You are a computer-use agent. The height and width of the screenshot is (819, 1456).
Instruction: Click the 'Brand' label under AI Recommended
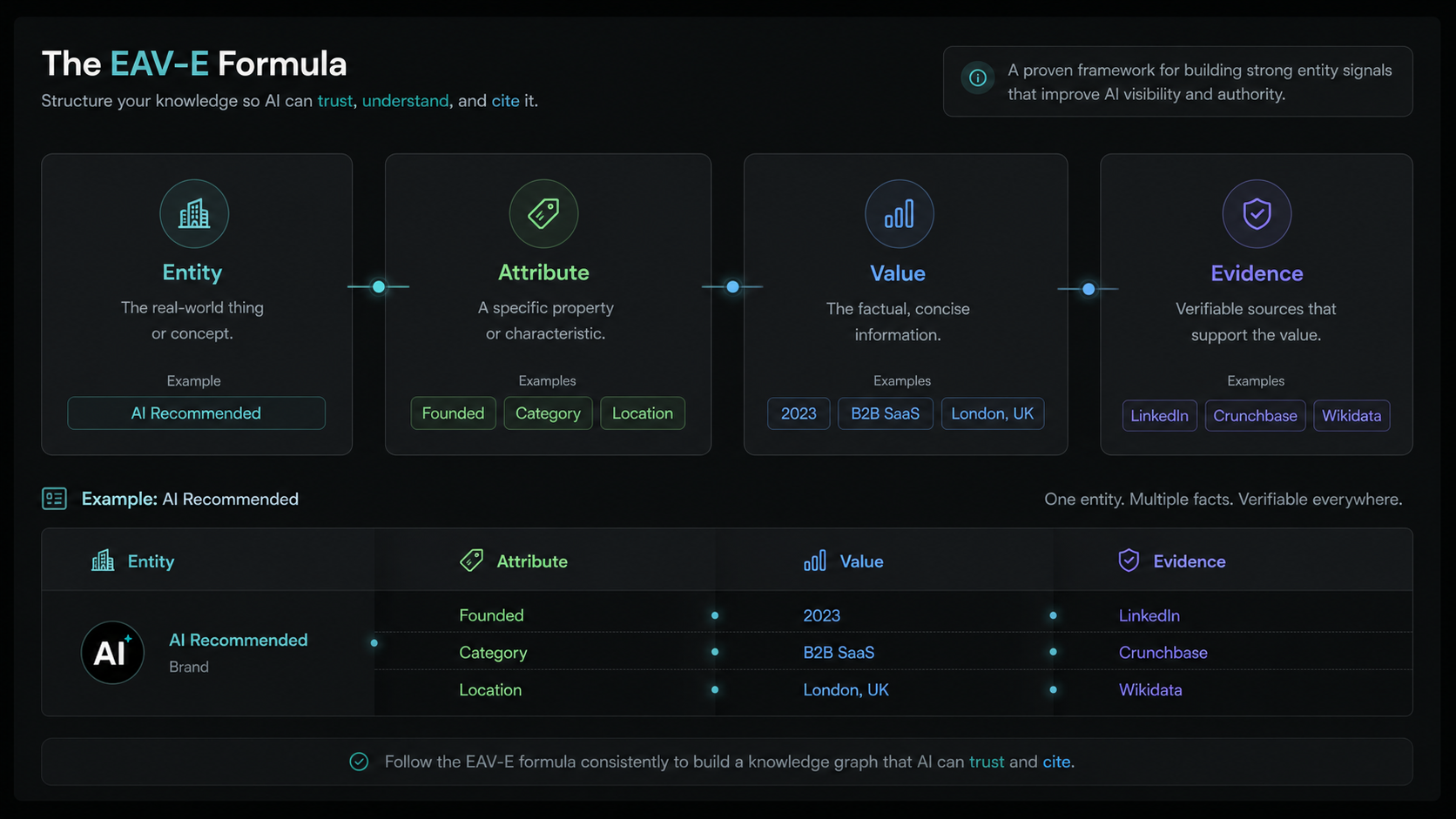click(189, 667)
